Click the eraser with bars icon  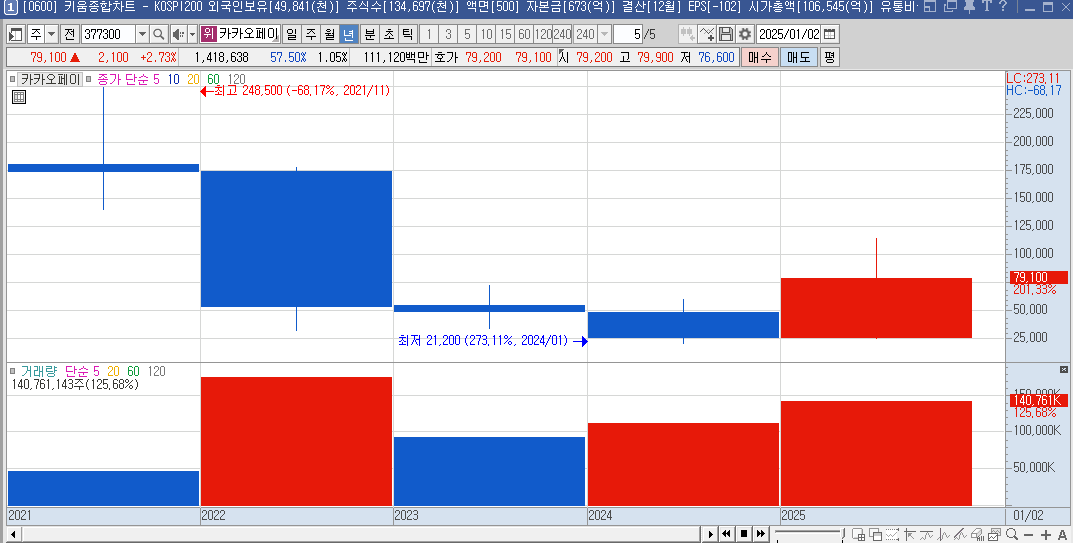coord(978,535)
